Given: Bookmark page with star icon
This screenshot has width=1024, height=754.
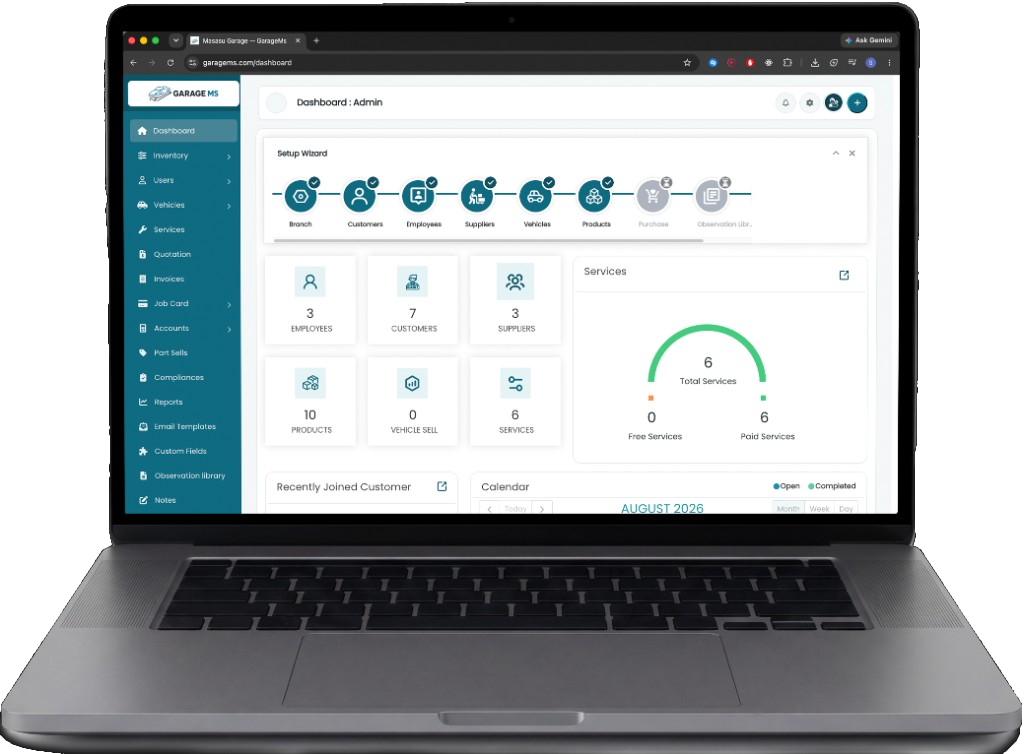Looking at the screenshot, I should pyautogui.click(x=687, y=63).
